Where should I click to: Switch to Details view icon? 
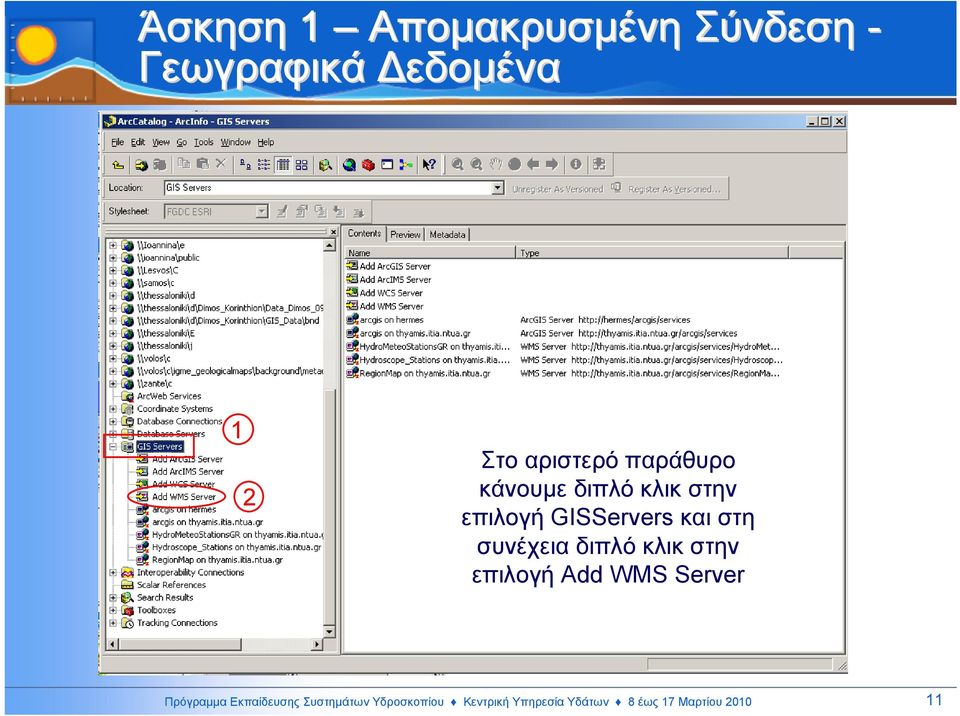click(x=283, y=164)
